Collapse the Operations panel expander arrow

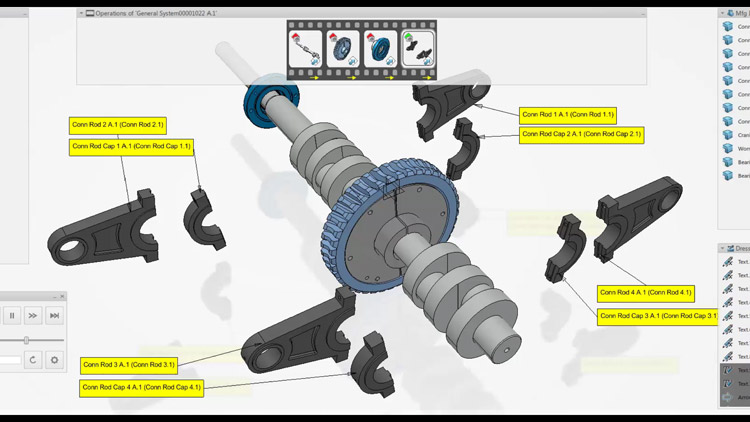click(81, 14)
